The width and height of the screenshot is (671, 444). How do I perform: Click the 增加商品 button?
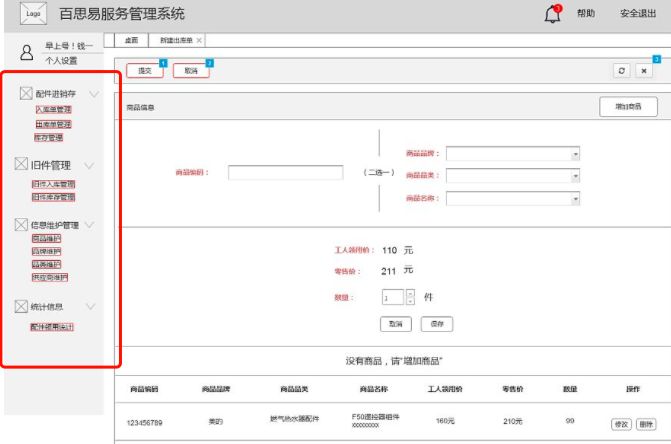coord(628,107)
